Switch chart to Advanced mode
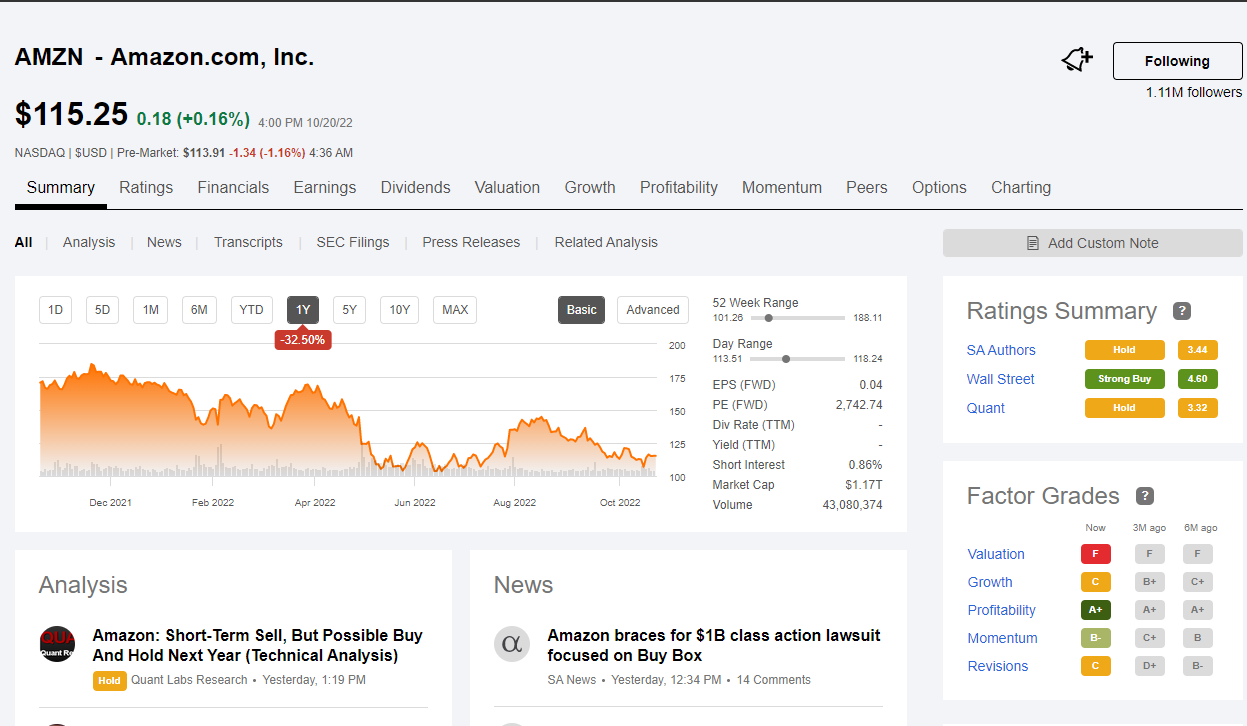 (653, 310)
